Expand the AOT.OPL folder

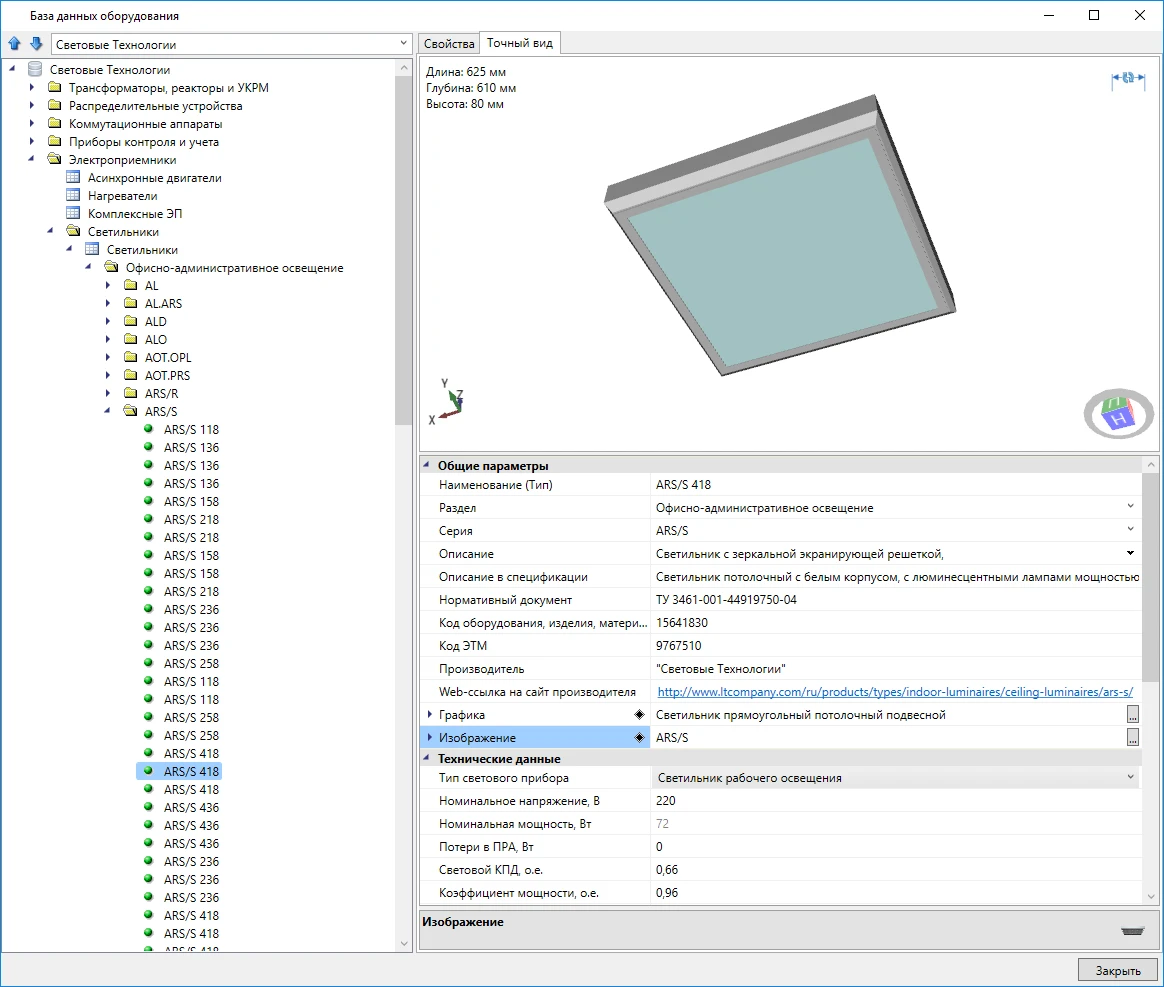[109, 358]
